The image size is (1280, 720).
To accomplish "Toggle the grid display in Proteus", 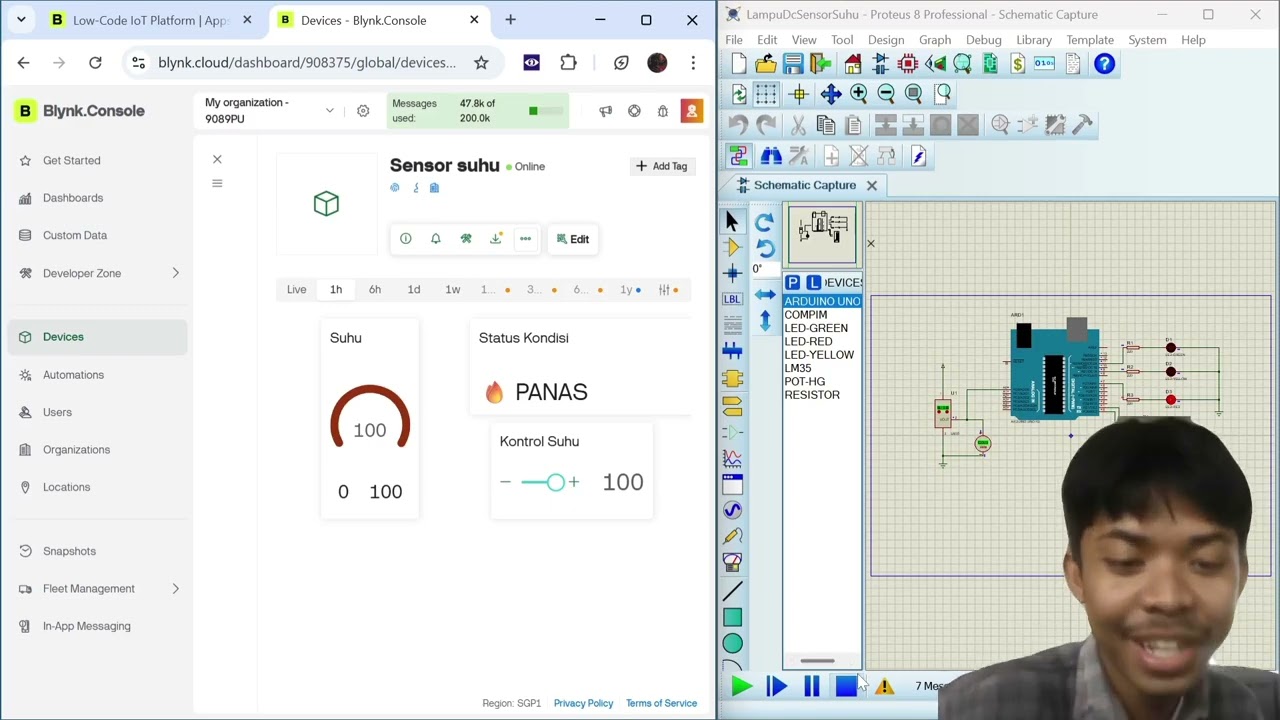I will click(x=766, y=94).
